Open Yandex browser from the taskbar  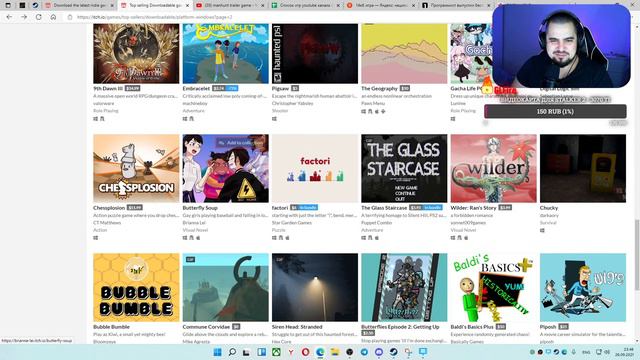tap(291, 352)
